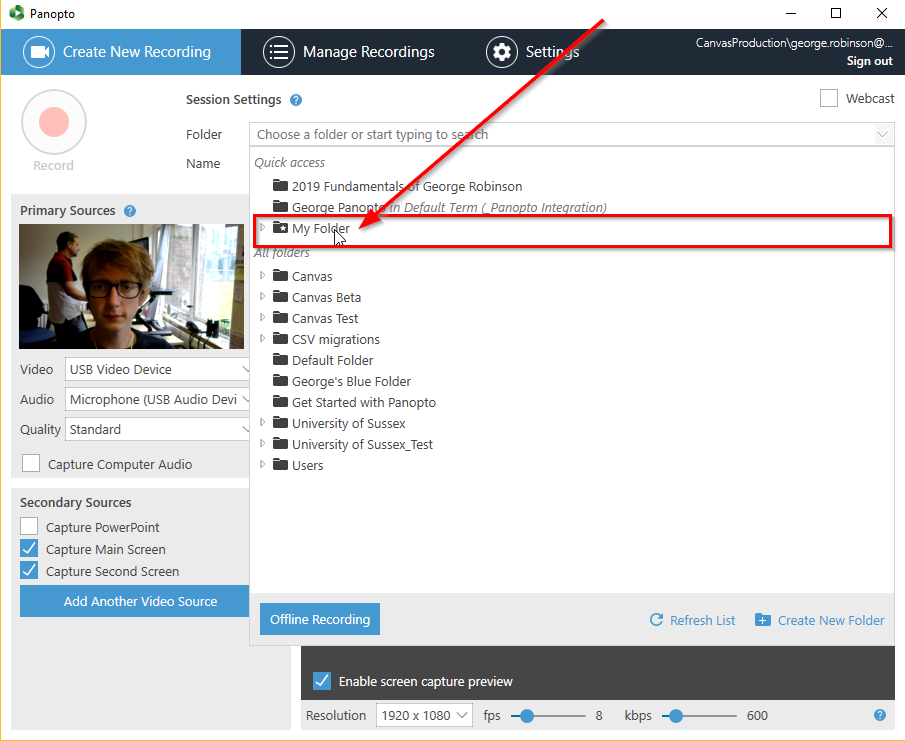Open the Quality dropdown

157,429
